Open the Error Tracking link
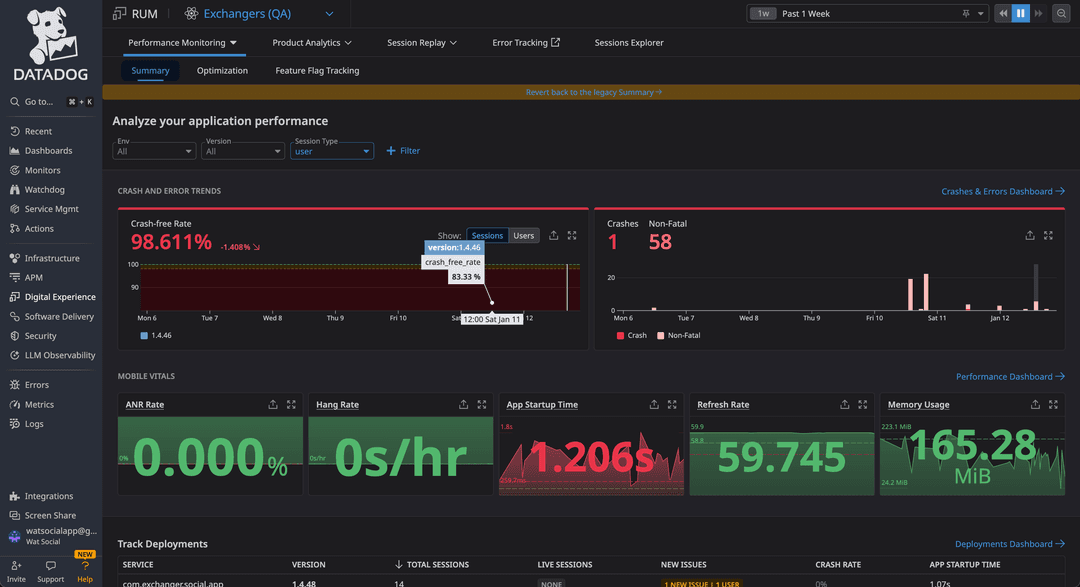 pyautogui.click(x=526, y=43)
